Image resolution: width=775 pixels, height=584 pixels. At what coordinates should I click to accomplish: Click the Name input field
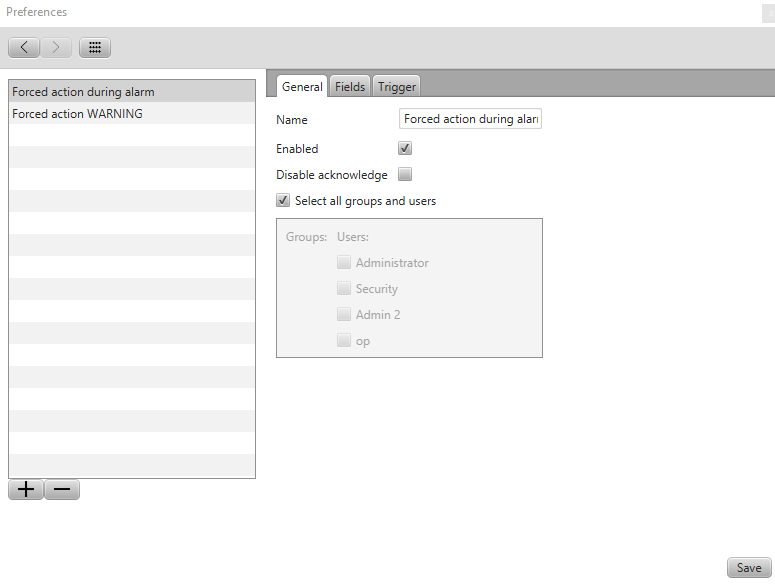point(470,119)
